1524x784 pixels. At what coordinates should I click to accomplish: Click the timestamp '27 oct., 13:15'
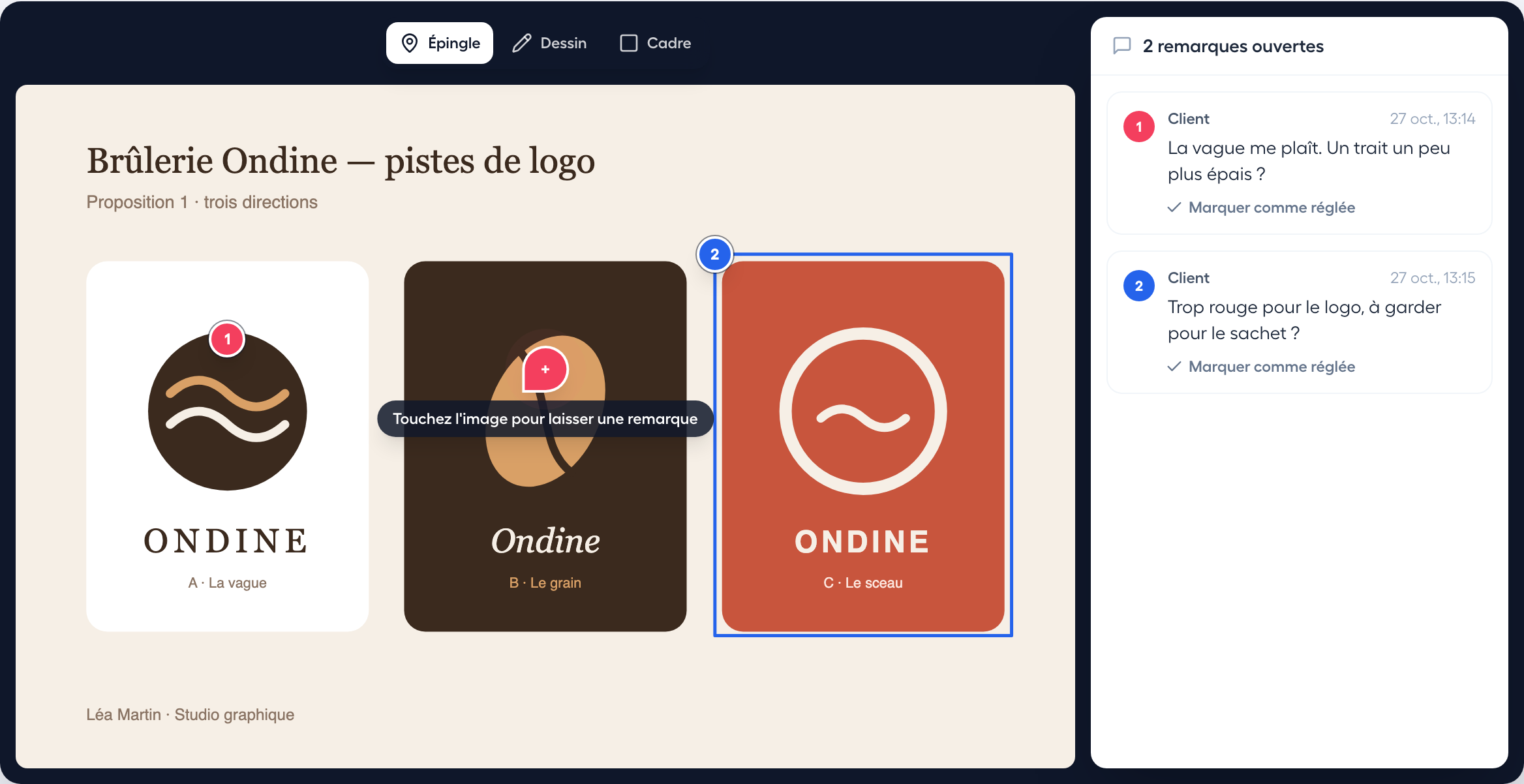pos(1432,278)
